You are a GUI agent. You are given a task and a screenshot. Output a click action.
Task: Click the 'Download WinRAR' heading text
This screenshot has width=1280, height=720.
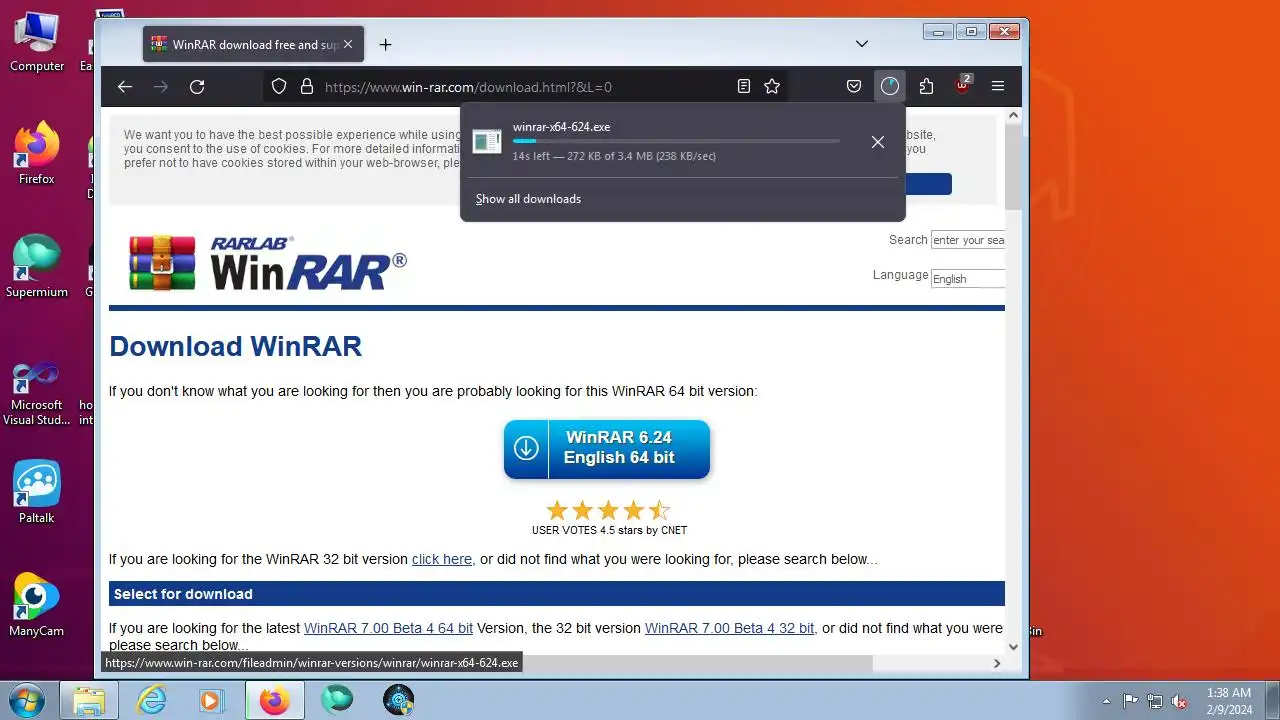pos(235,346)
